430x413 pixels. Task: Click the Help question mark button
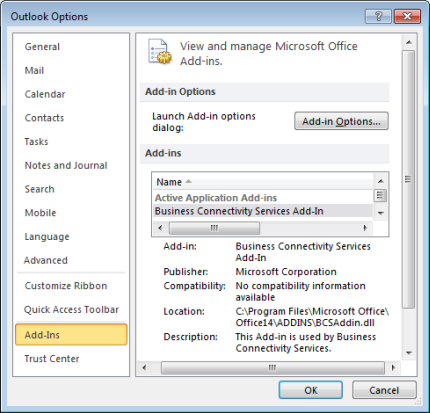(x=378, y=16)
